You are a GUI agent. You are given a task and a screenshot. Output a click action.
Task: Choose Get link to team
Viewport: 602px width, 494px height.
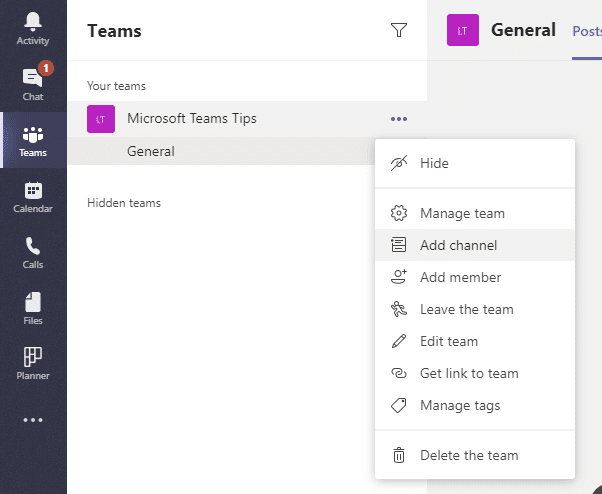[x=475, y=373]
